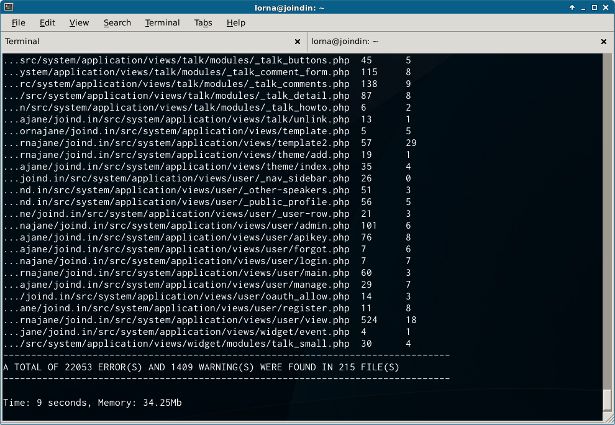The image size is (615, 425).
Task: Open the Help menu
Action: 236,23
